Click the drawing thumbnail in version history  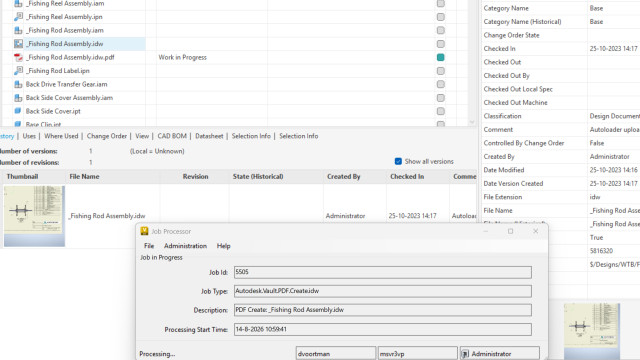(34, 216)
